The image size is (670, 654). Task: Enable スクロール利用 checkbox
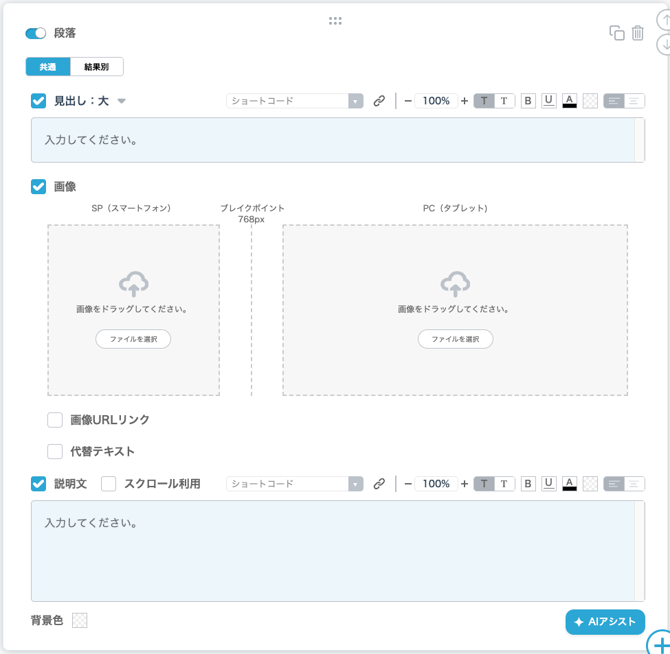tap(109, 484)
